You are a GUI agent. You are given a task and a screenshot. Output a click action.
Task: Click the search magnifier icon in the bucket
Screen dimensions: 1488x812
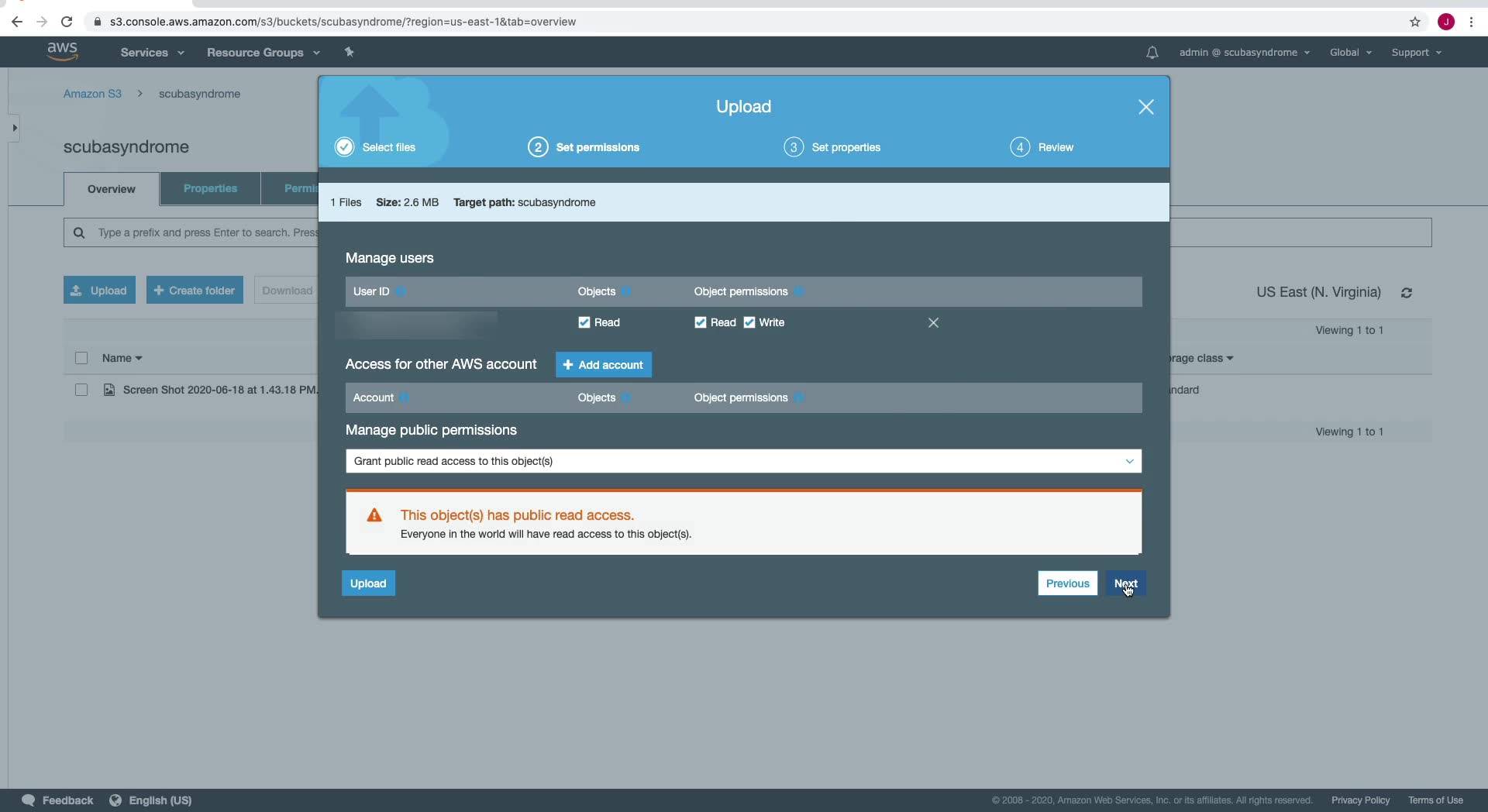pyautogui.click(x=79, y=232)
